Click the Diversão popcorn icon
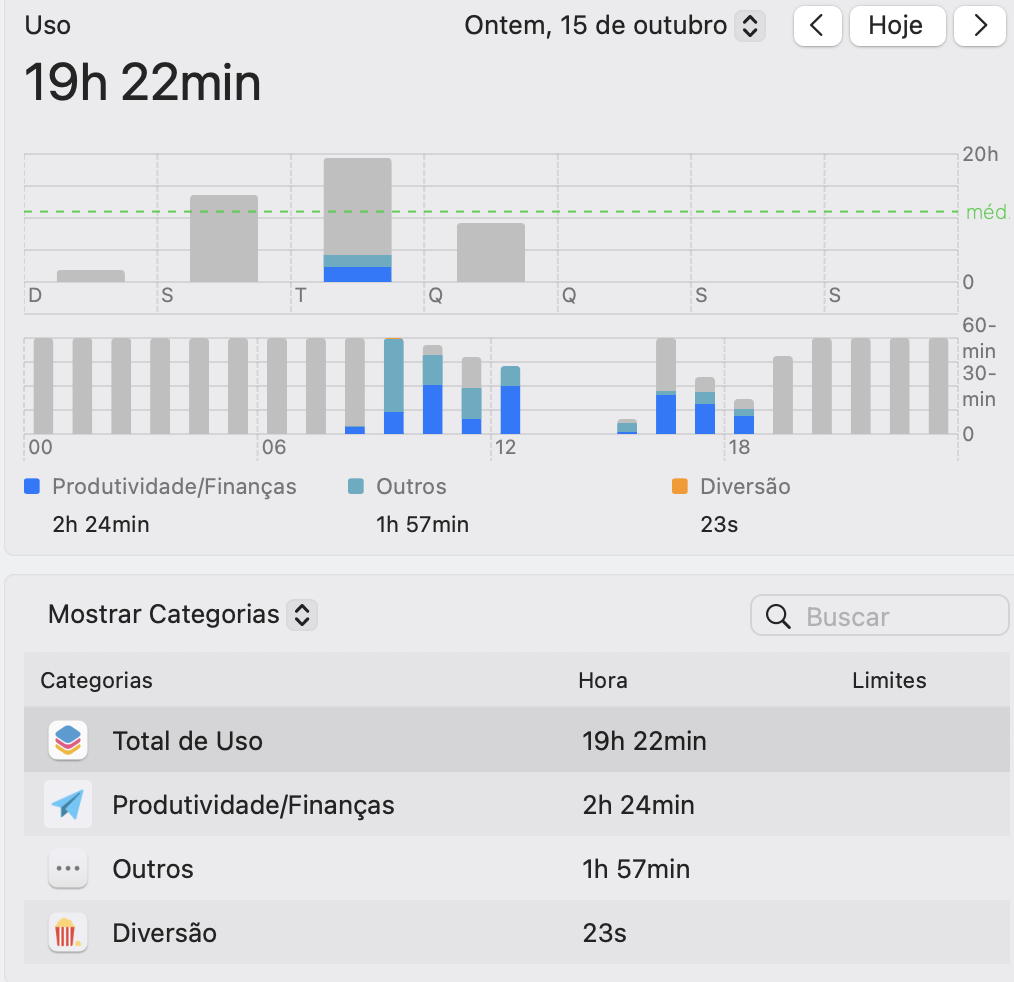 click(68, 933)
